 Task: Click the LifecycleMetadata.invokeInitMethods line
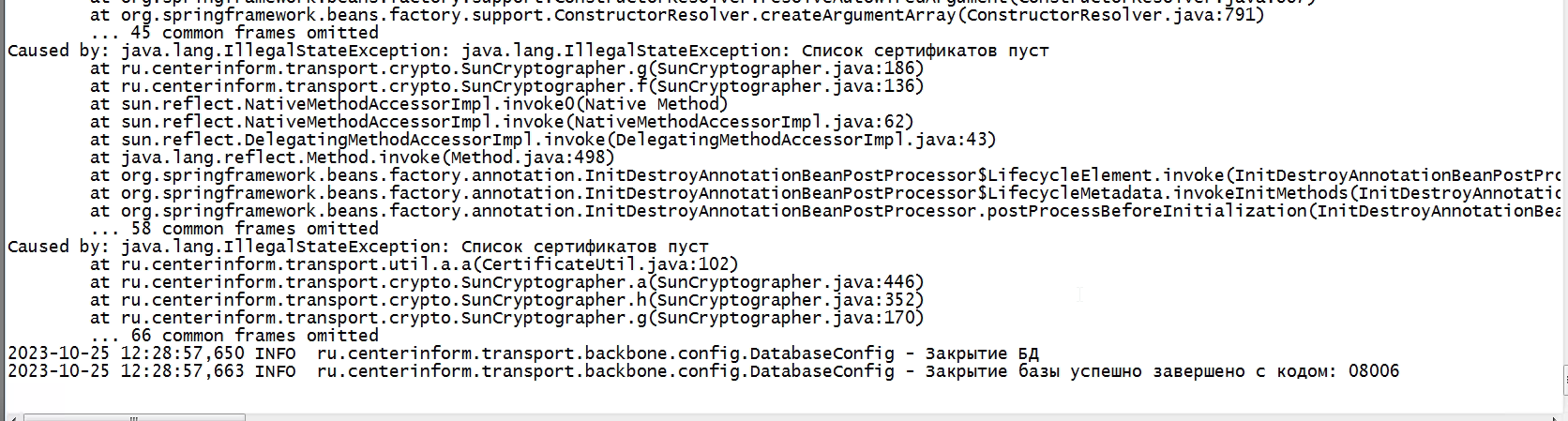[825, 193]
